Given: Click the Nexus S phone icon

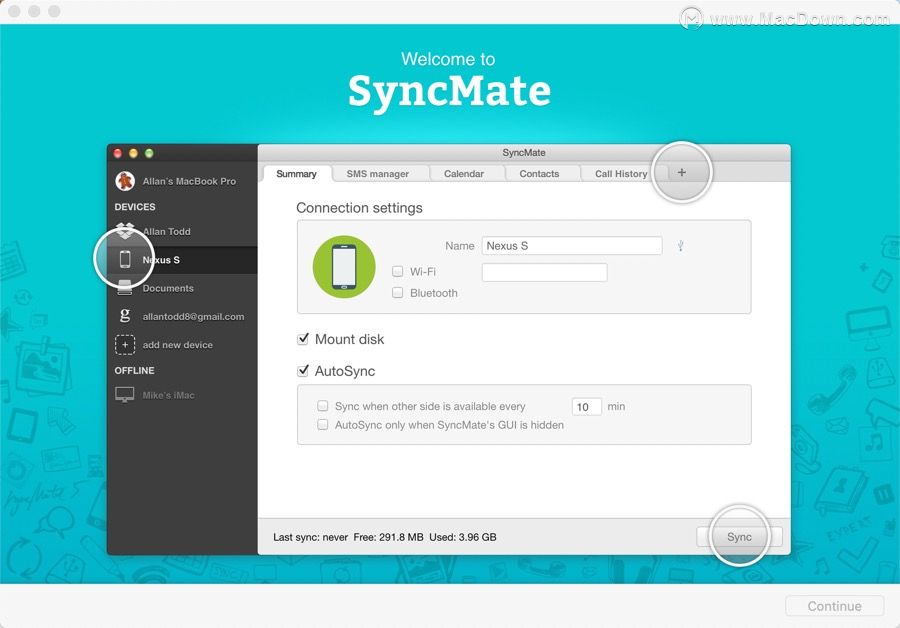Looking at the screenshot, I should click(x=125, y=259).
